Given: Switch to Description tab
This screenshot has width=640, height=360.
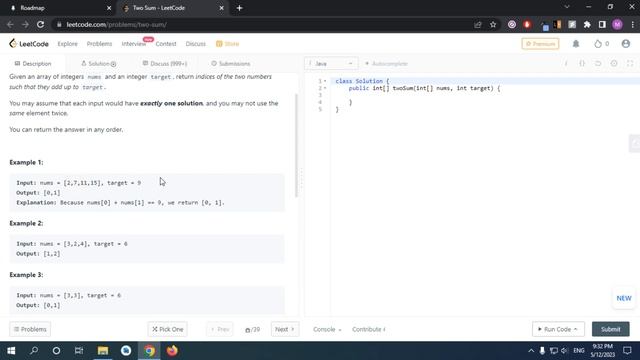Looking at the screenshot, I should [x=33, y=64].
